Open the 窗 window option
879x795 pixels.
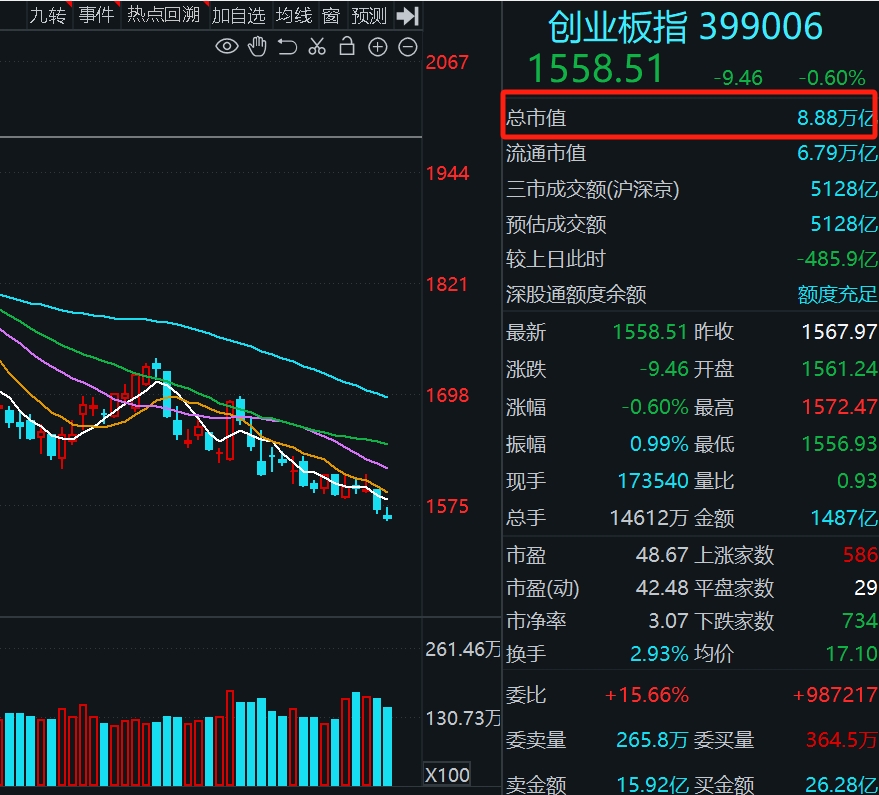[331, 15]
